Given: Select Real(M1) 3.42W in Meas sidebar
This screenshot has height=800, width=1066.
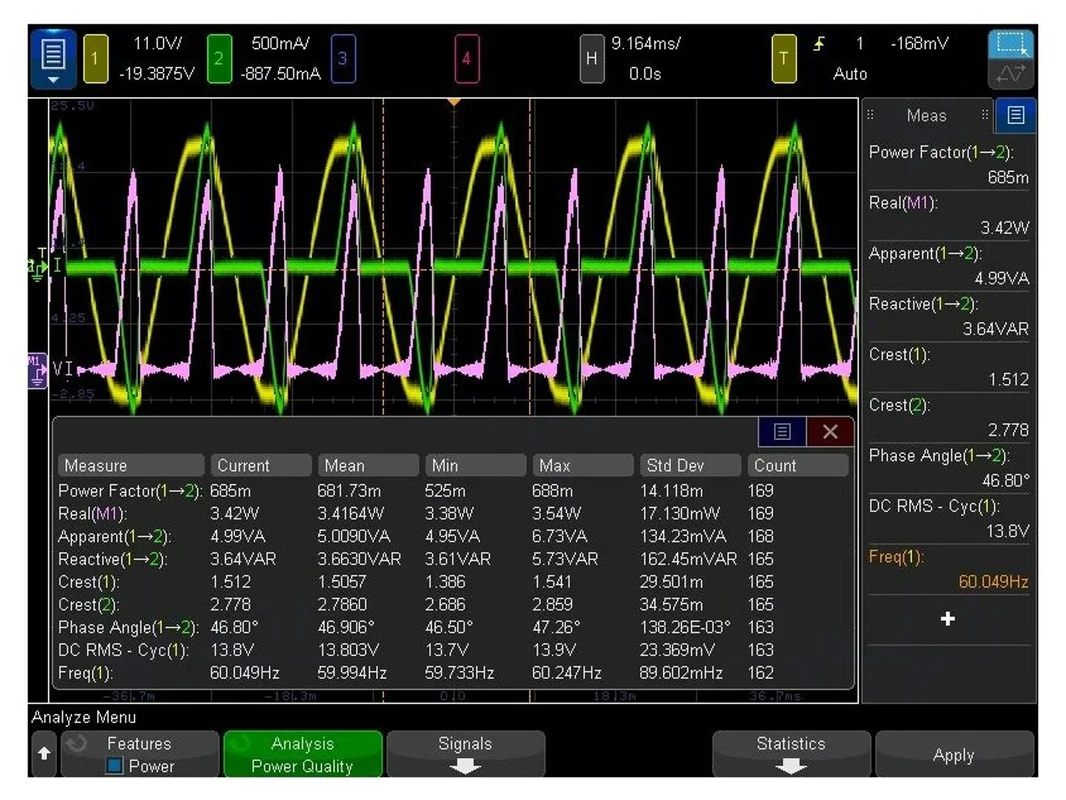Looking at the screenshot, I should [949, 215].
